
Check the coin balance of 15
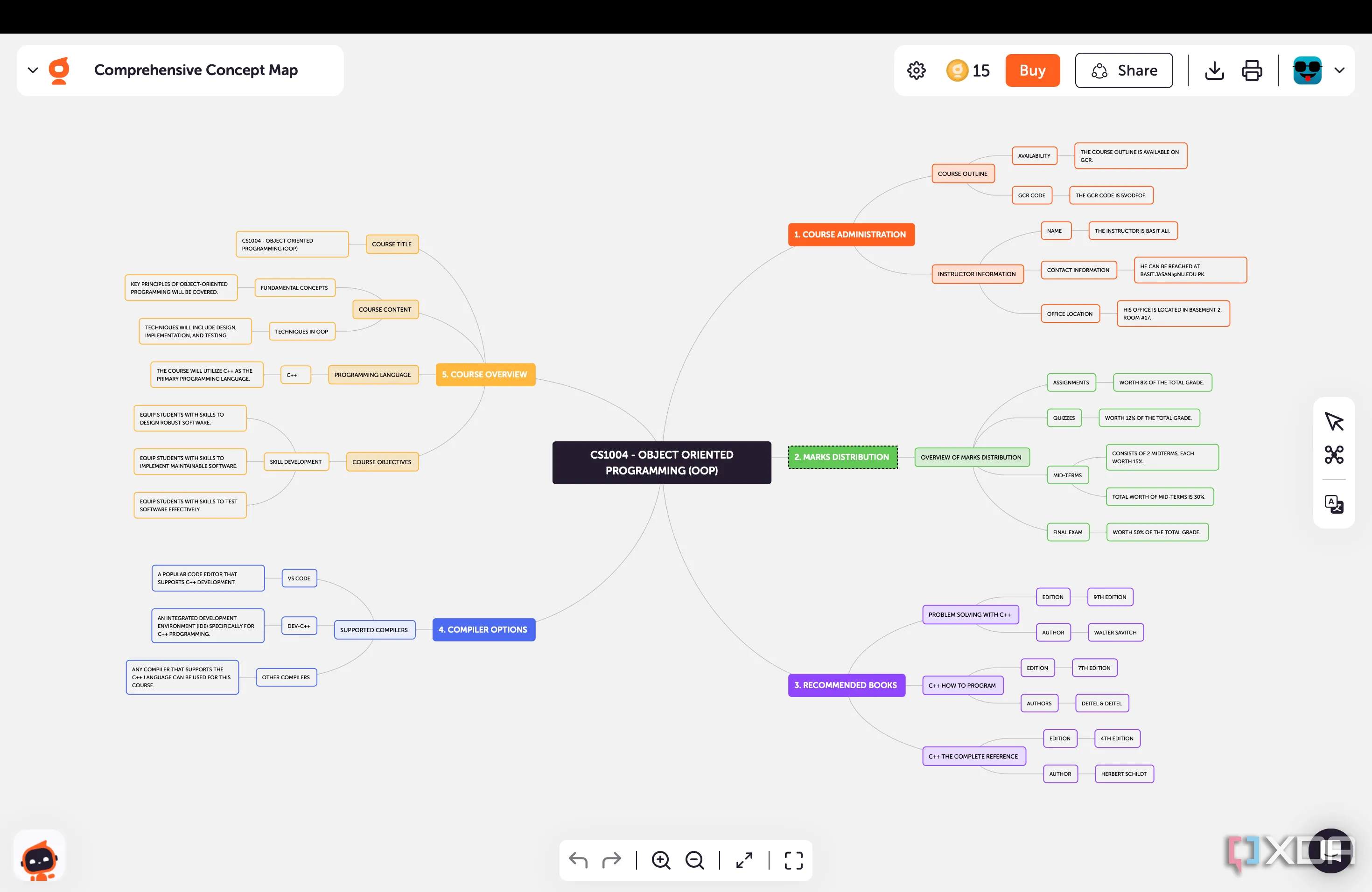pyautogui.click(x=967, y=70)
